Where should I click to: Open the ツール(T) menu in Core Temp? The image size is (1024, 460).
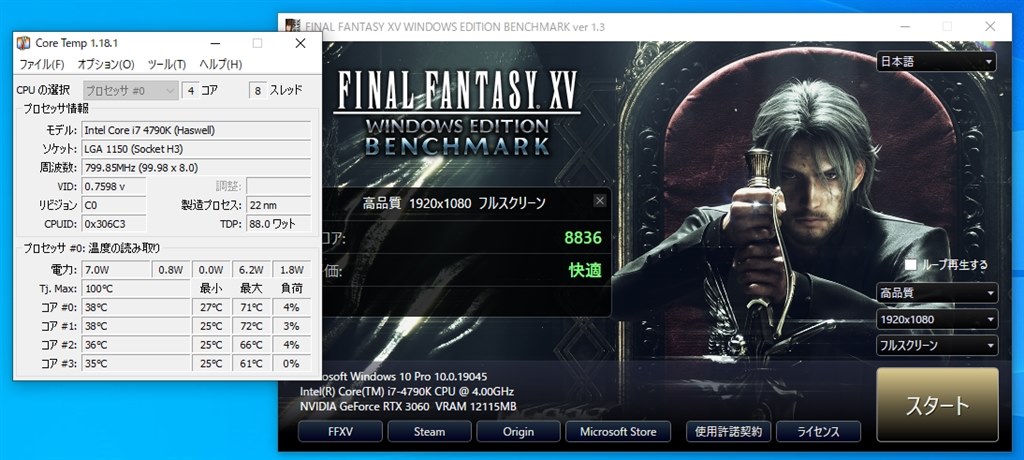point(167,64)
